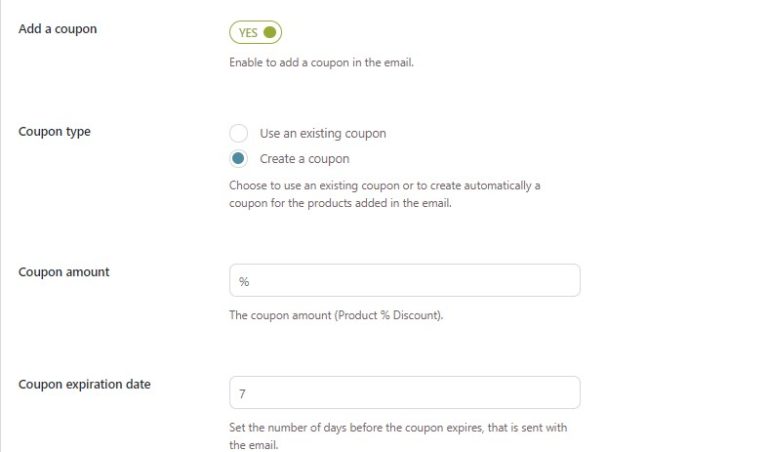Click the YES text on the coupon switch

tap(248, 32)
